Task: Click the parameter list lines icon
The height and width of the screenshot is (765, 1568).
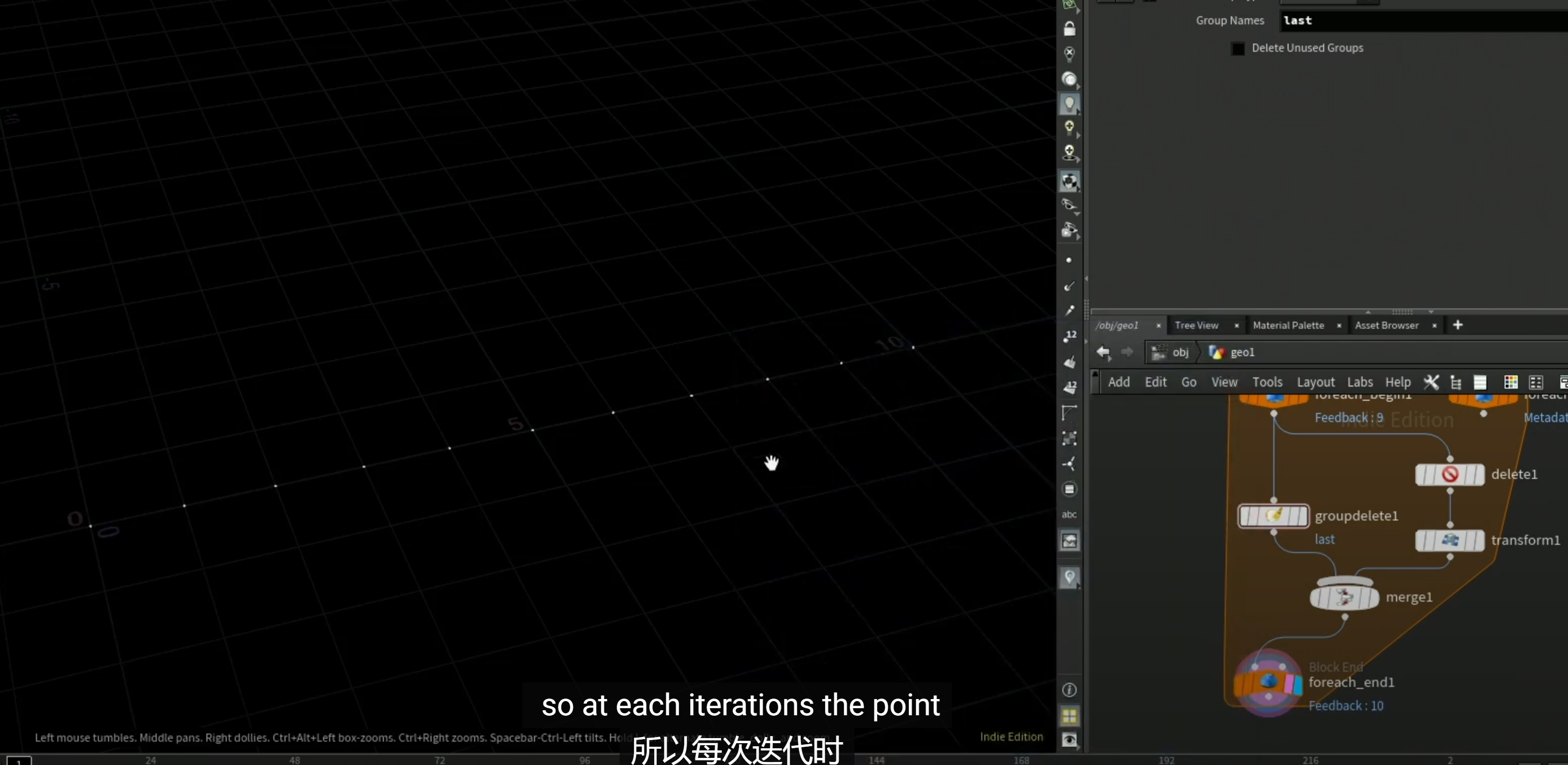Action: point(1480,382)
